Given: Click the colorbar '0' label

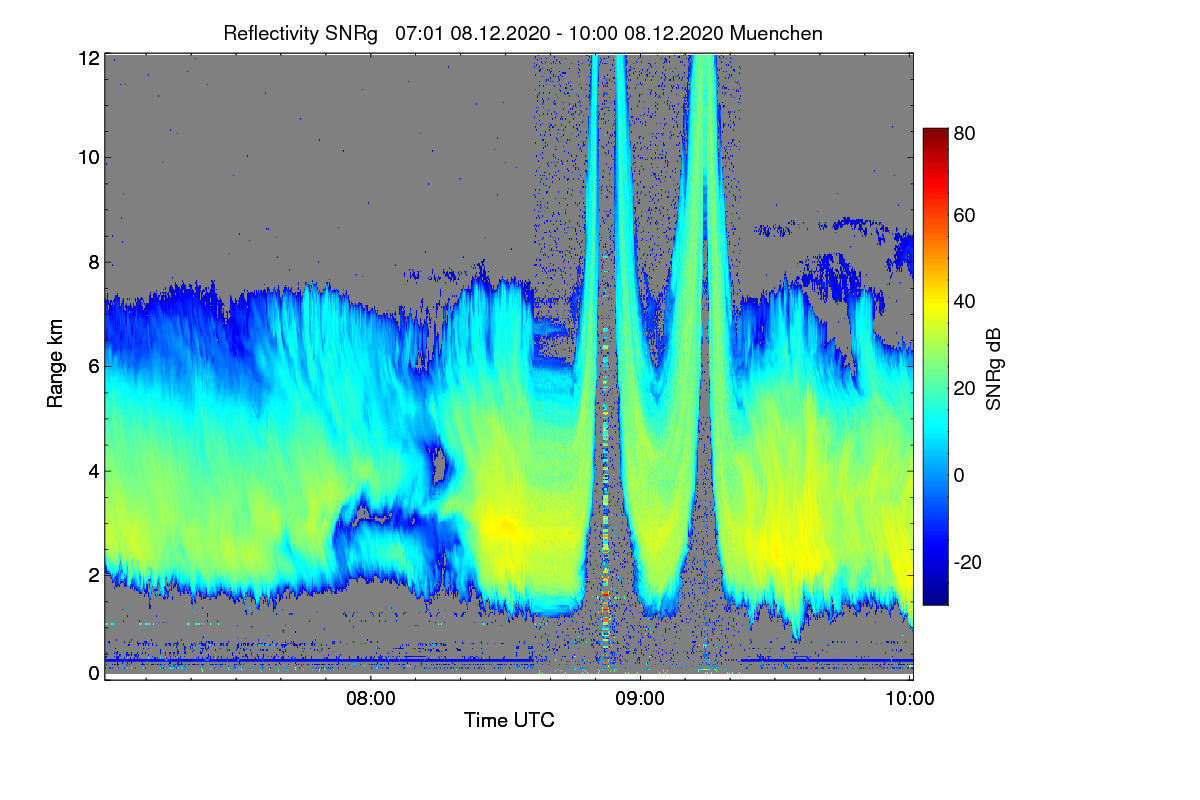Looking at the screenshot, I should click(x=959, y=476).
